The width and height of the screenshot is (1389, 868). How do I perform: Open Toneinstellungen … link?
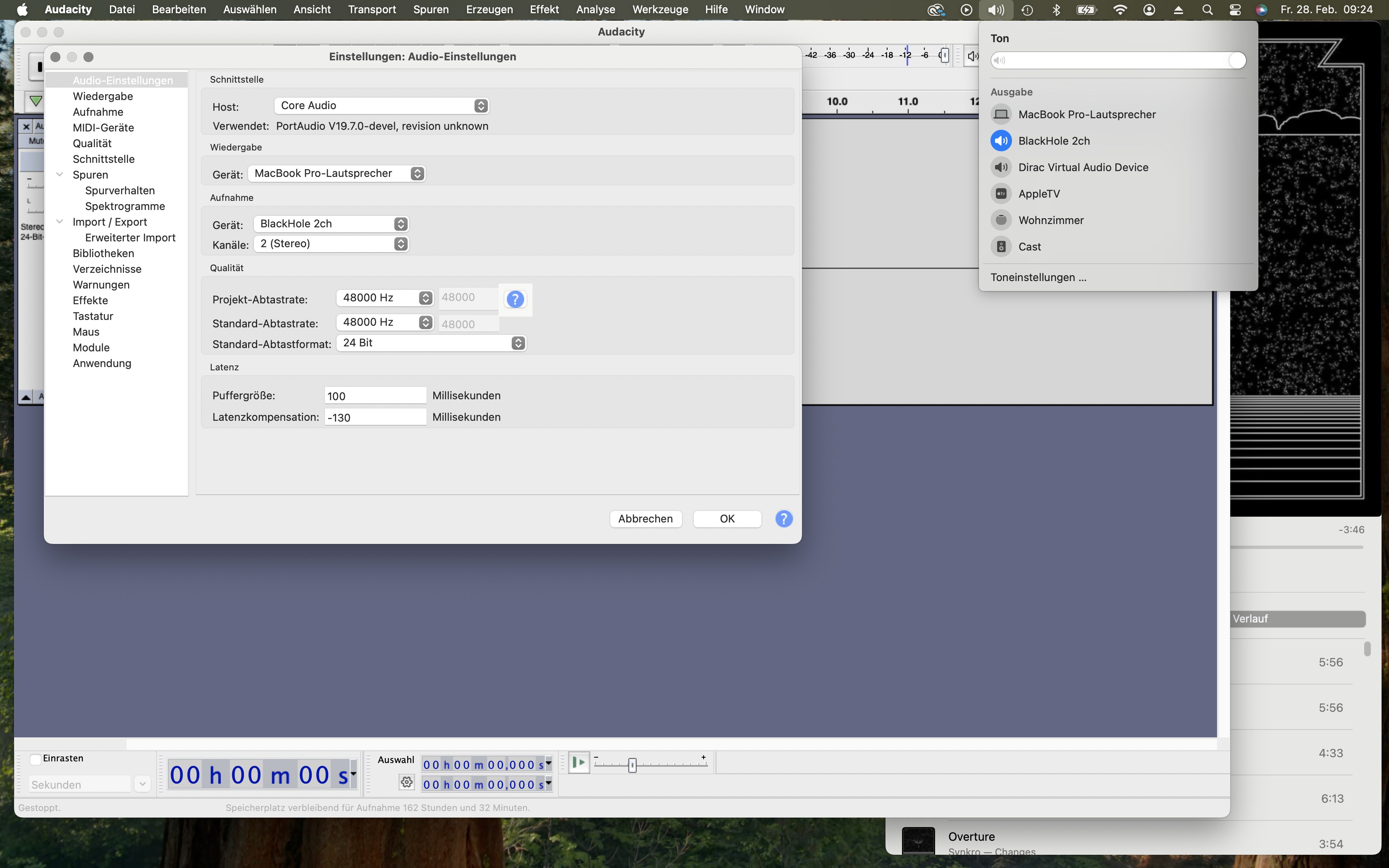(x=1038, y=277)
